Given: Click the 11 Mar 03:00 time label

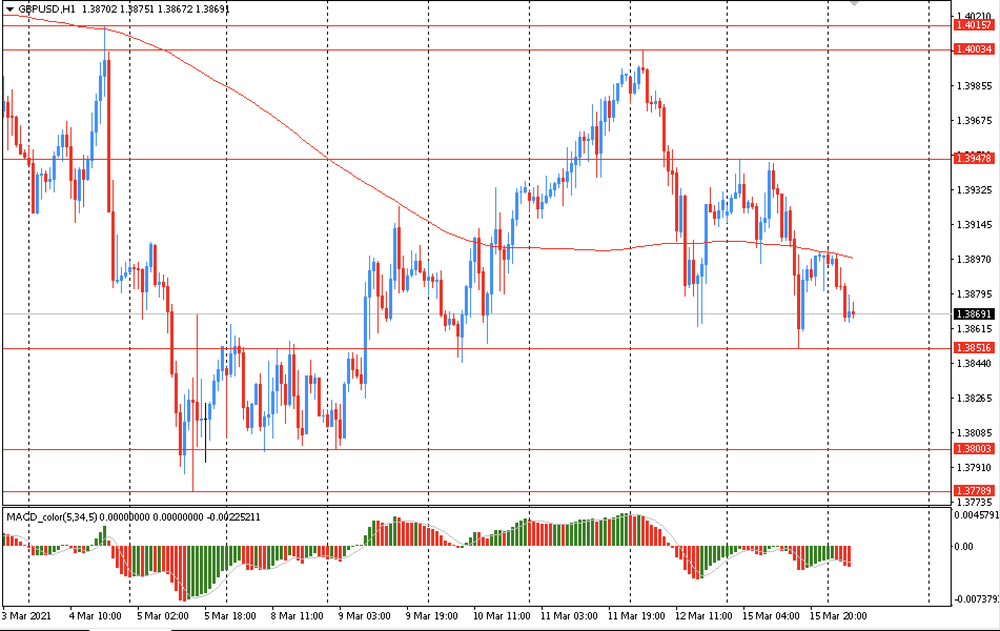Looking at the screenshot, I should (569, 616).
